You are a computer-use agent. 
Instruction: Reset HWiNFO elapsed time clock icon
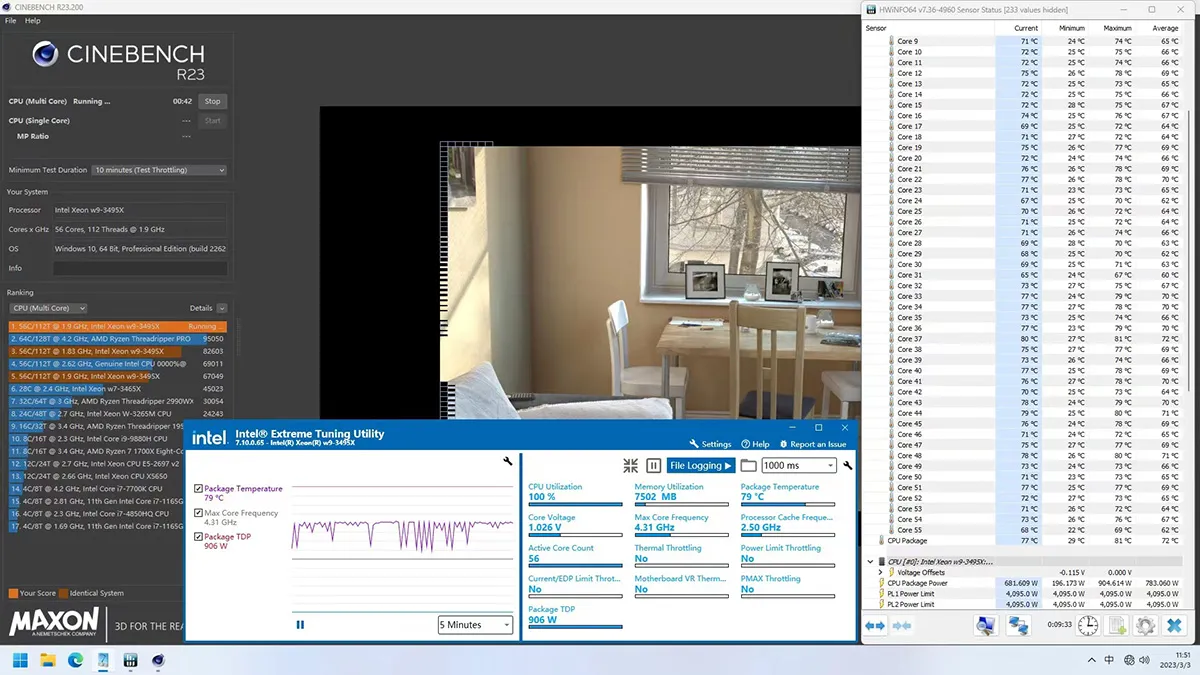coord(1088,625)
